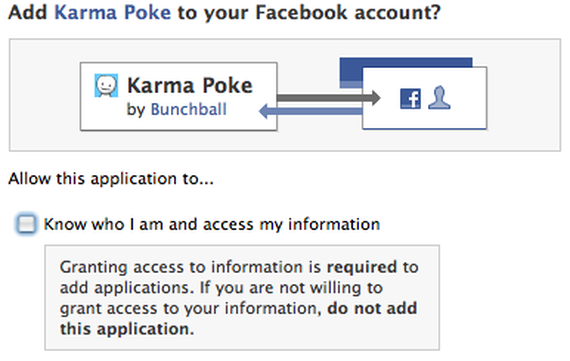Click the Facebook f logo icon
The image size is (570, 361).
[x=410, y=99]
